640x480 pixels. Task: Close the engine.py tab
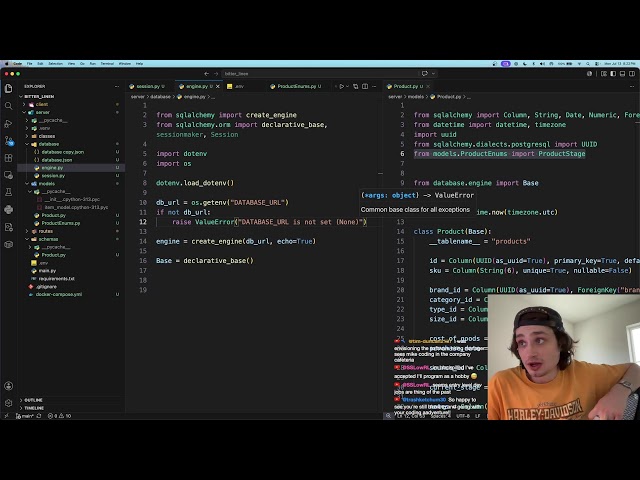pos(218,87)
